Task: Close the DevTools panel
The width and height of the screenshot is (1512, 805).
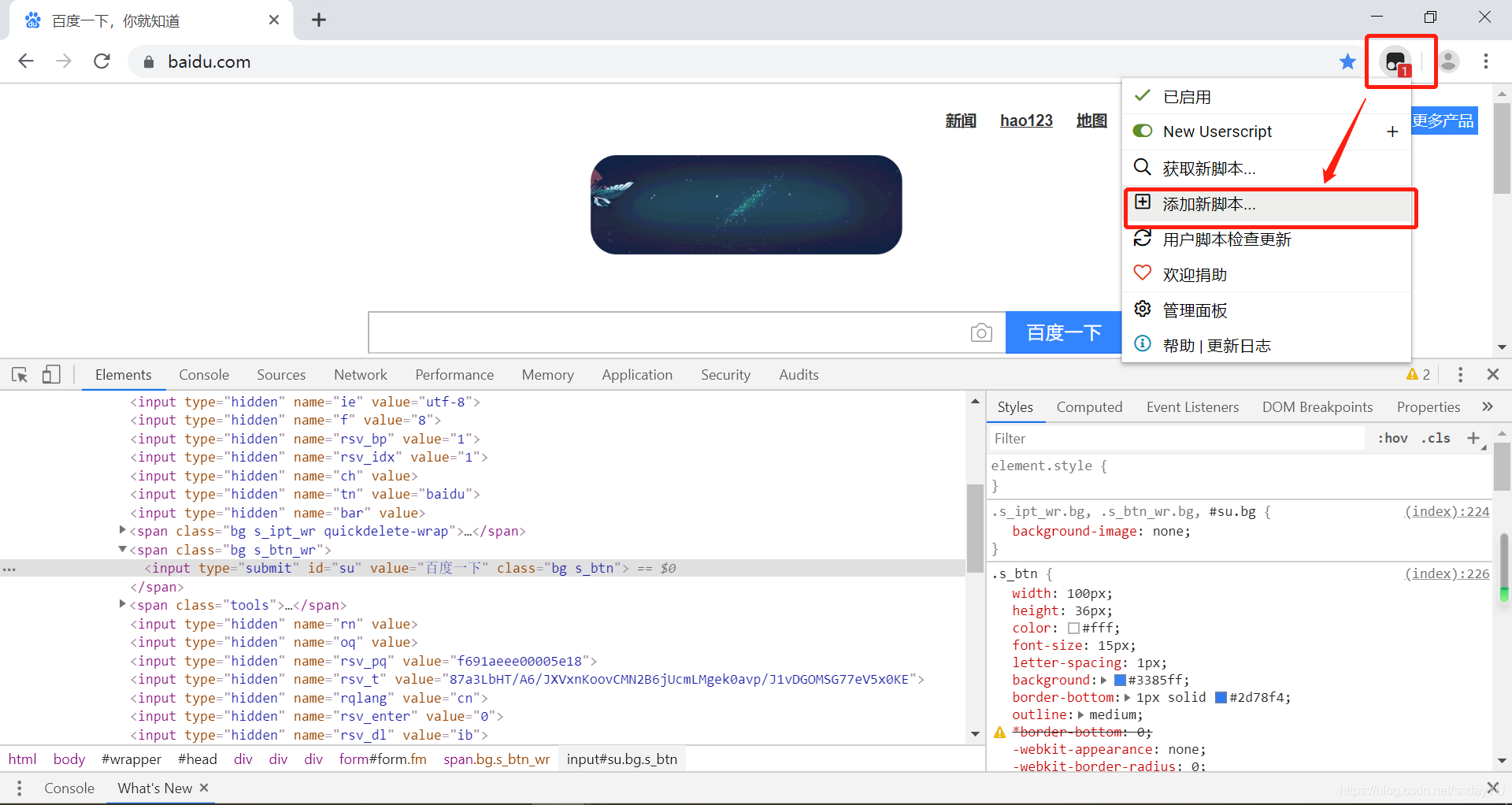Action: point(1492,375)
